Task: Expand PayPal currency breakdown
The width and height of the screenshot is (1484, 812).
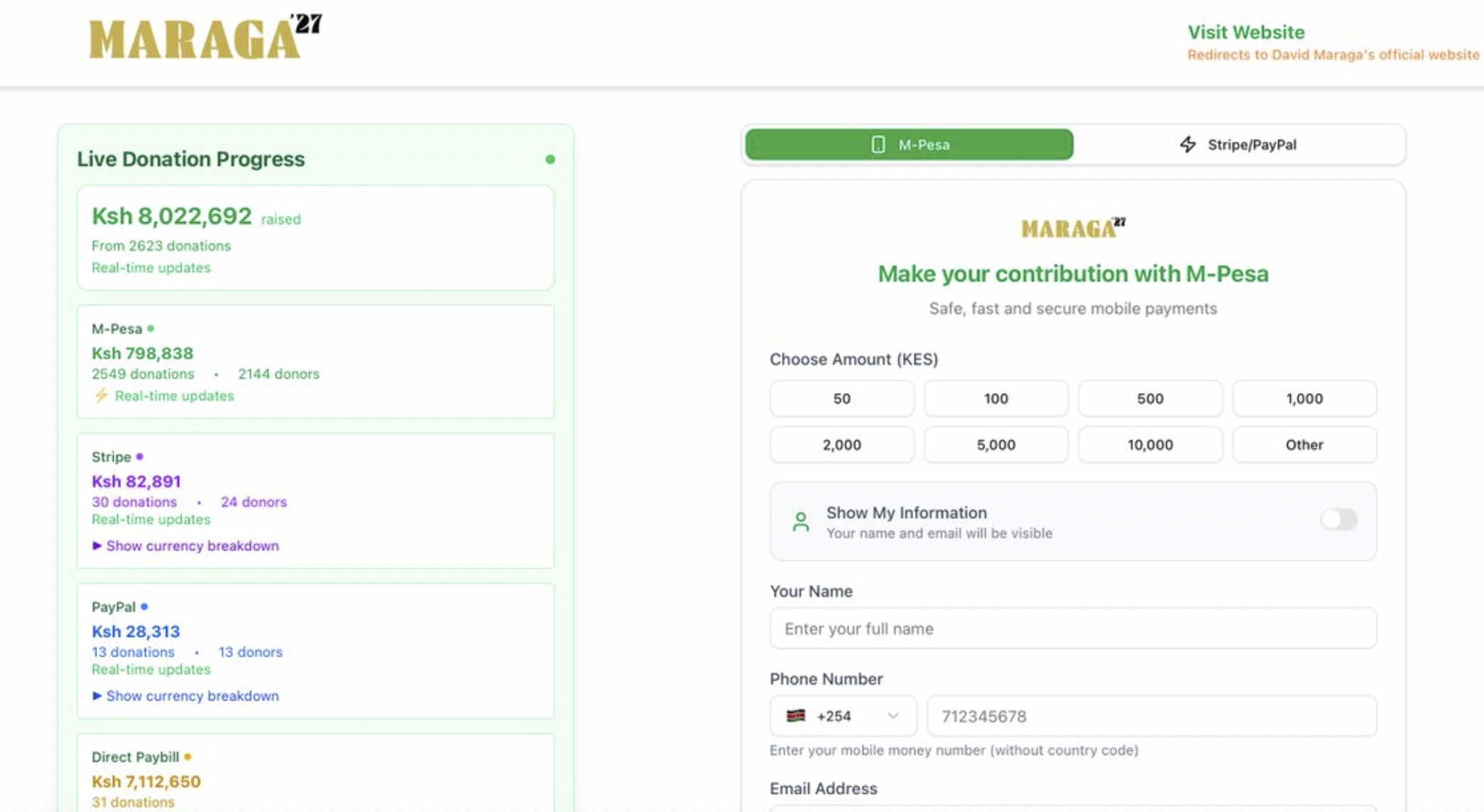Action: 185,696
